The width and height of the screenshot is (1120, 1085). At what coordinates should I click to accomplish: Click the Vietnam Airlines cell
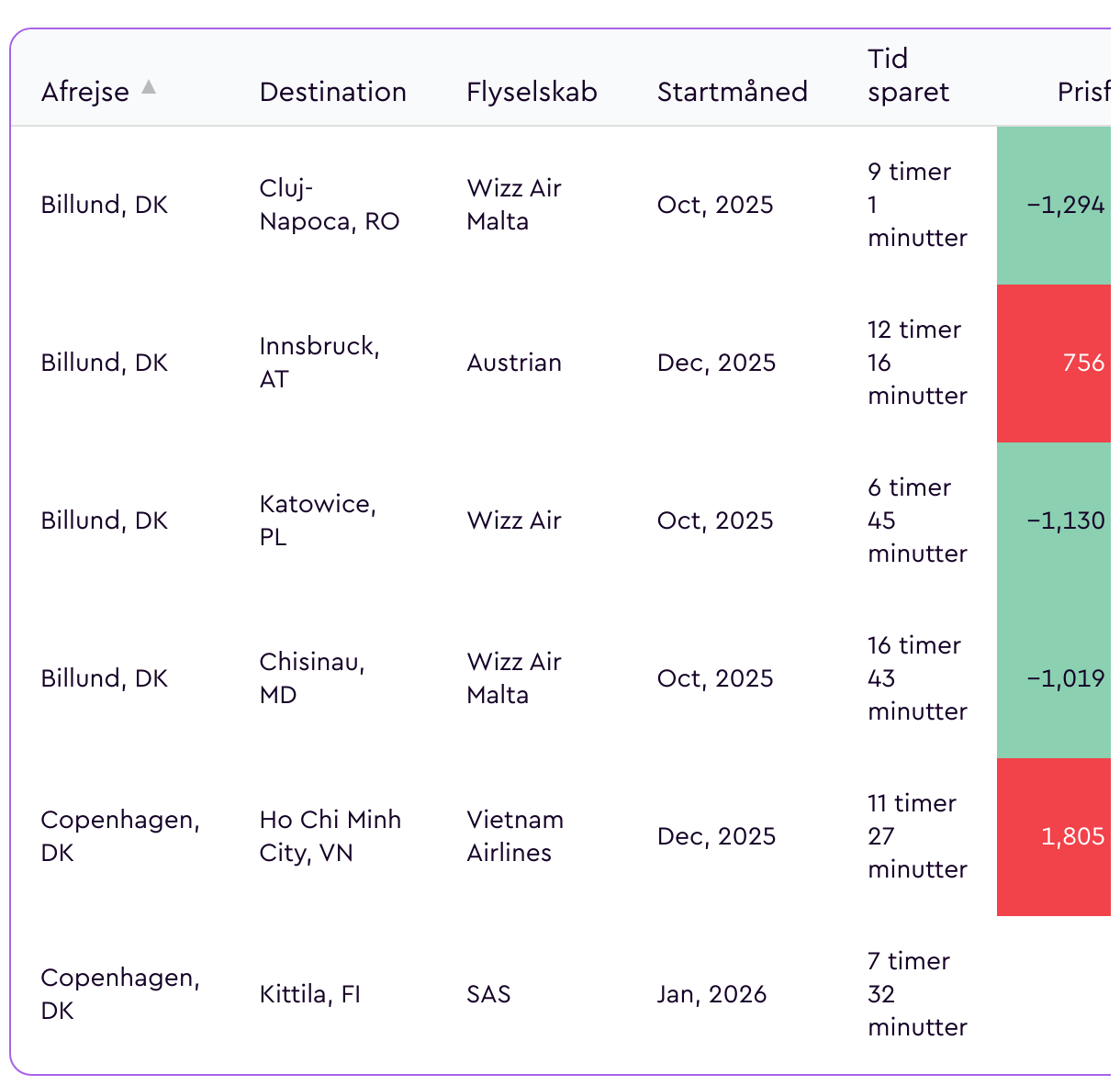(x=514, y=836)
